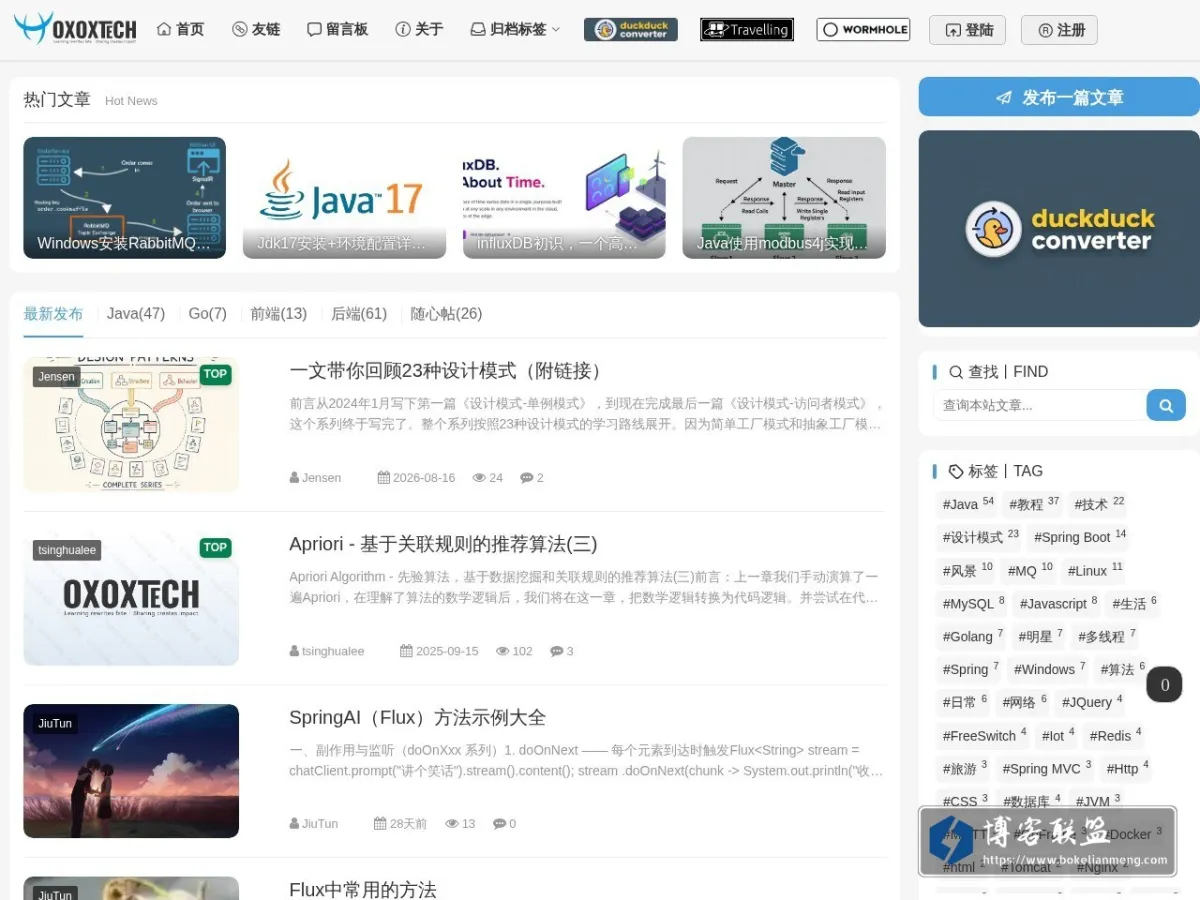Click comment icon showing 3 comments
1200x900 pixels.
tap(556, 651)
